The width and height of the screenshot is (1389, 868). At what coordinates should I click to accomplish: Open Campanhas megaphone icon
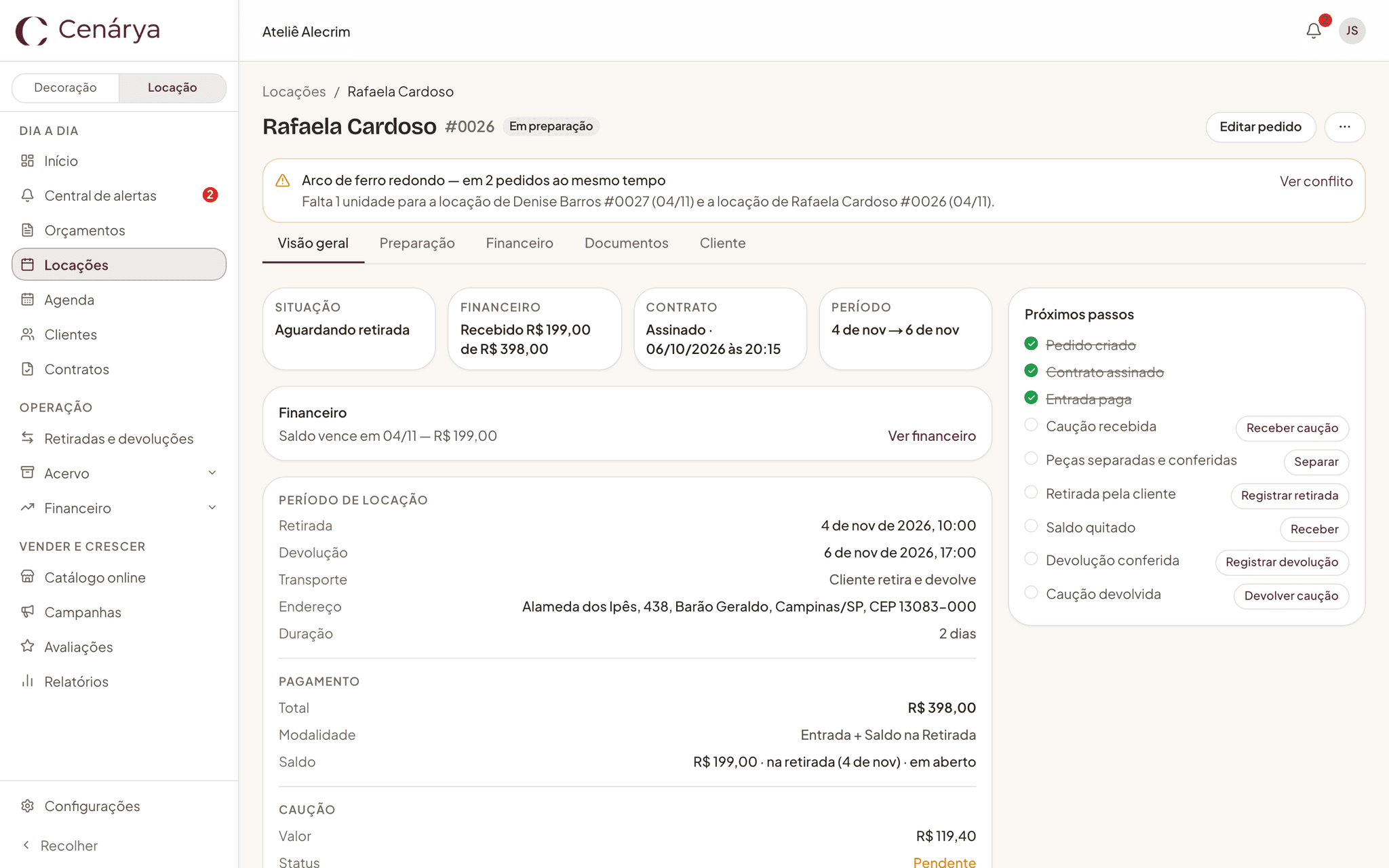pyautogui.click(x=27, y=612)
